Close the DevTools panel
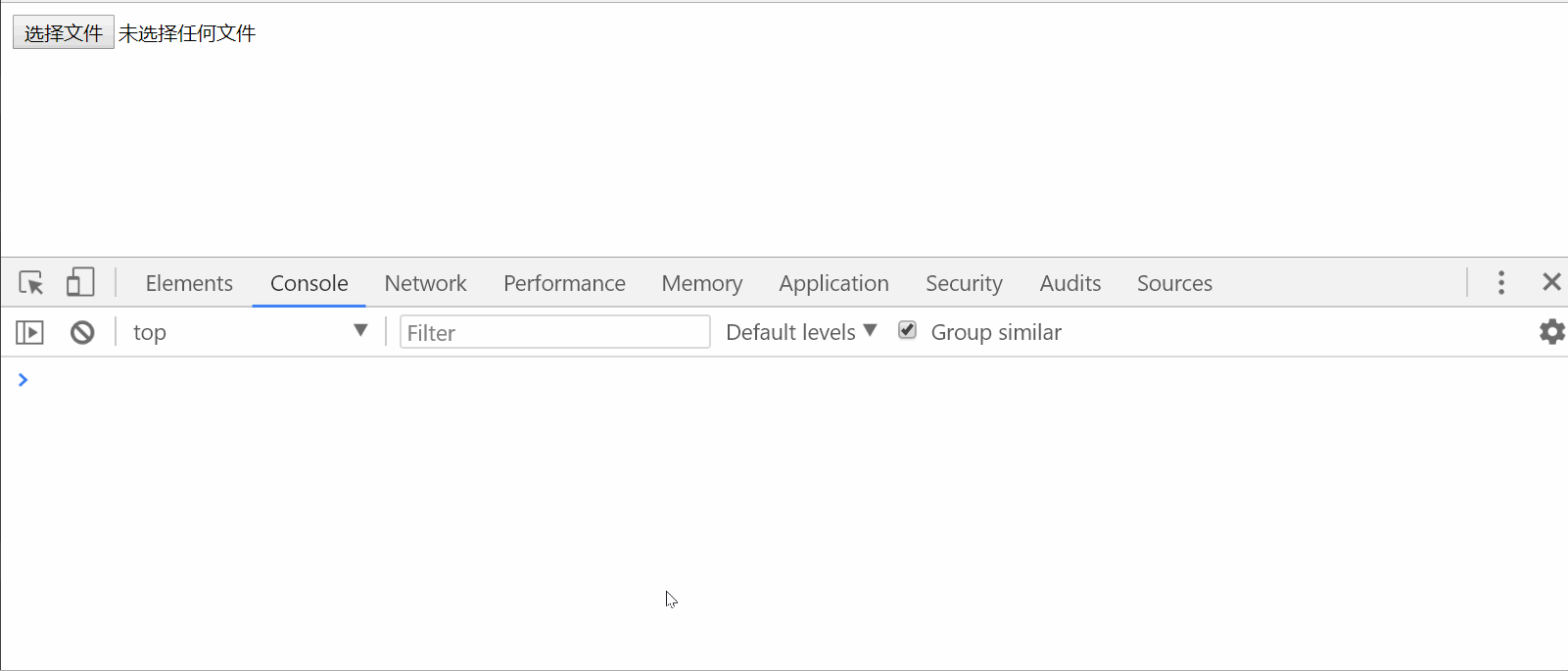This screenshot has width=1568, height=671. click(x=1551, y=282)
